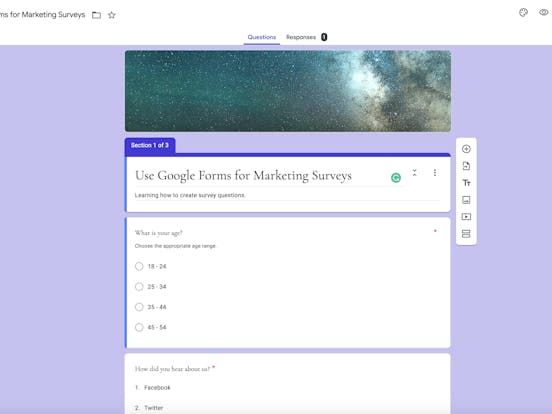Open section three-dot more options
Viewport: 552px width, 414px height.
(x=435, y=172)
